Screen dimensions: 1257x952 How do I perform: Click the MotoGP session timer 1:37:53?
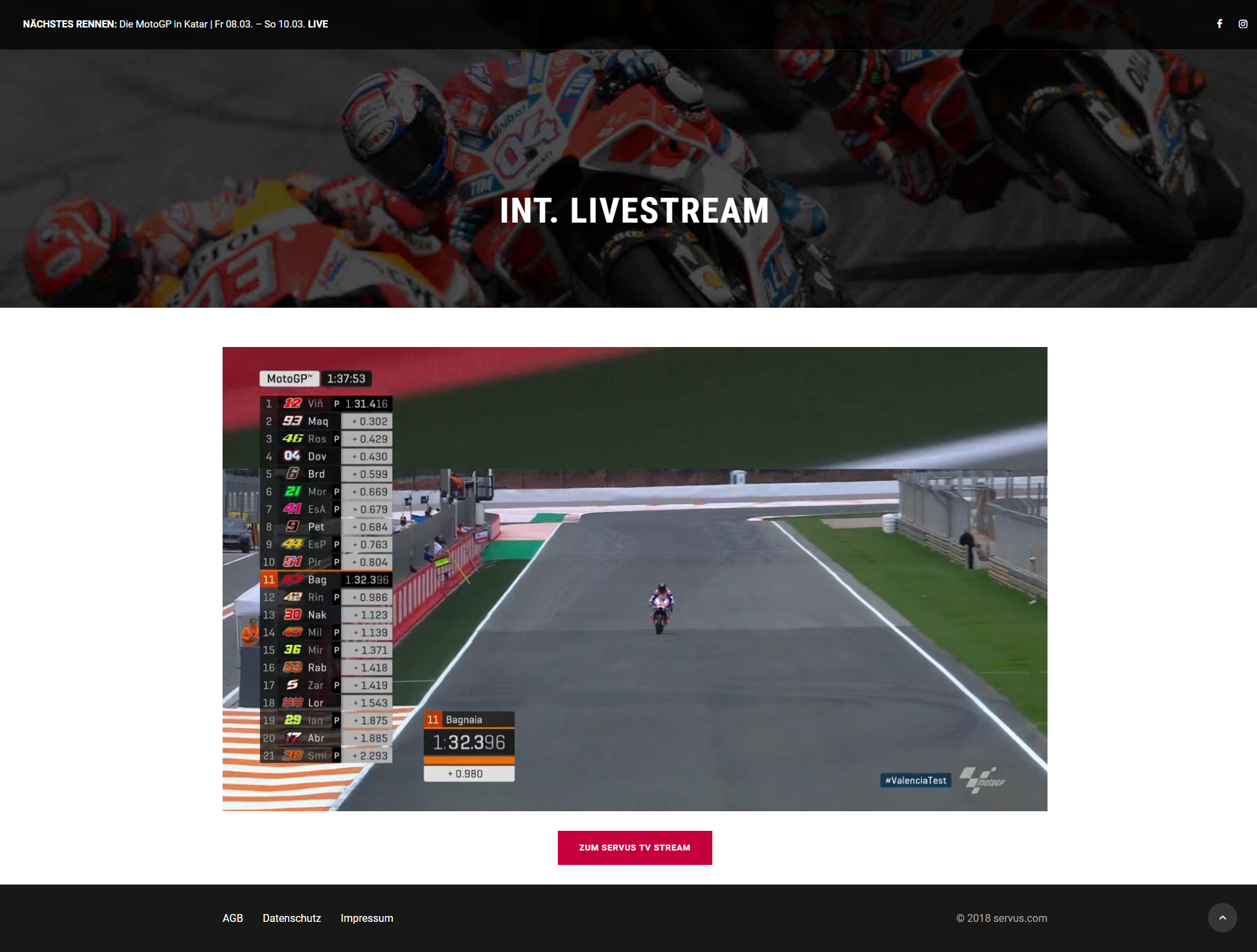pyautogui.click(x=346, y=378)
